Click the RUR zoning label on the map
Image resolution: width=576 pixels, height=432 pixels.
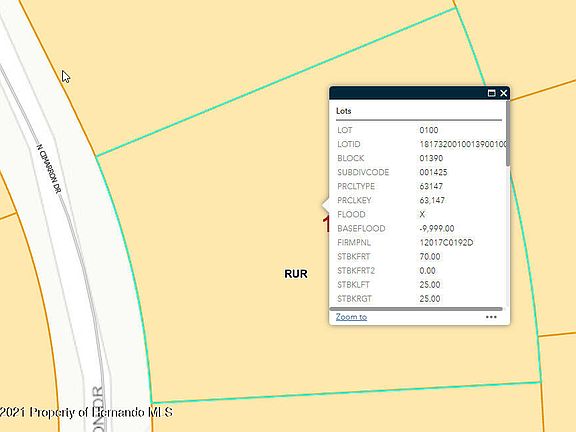pos(296,274)
